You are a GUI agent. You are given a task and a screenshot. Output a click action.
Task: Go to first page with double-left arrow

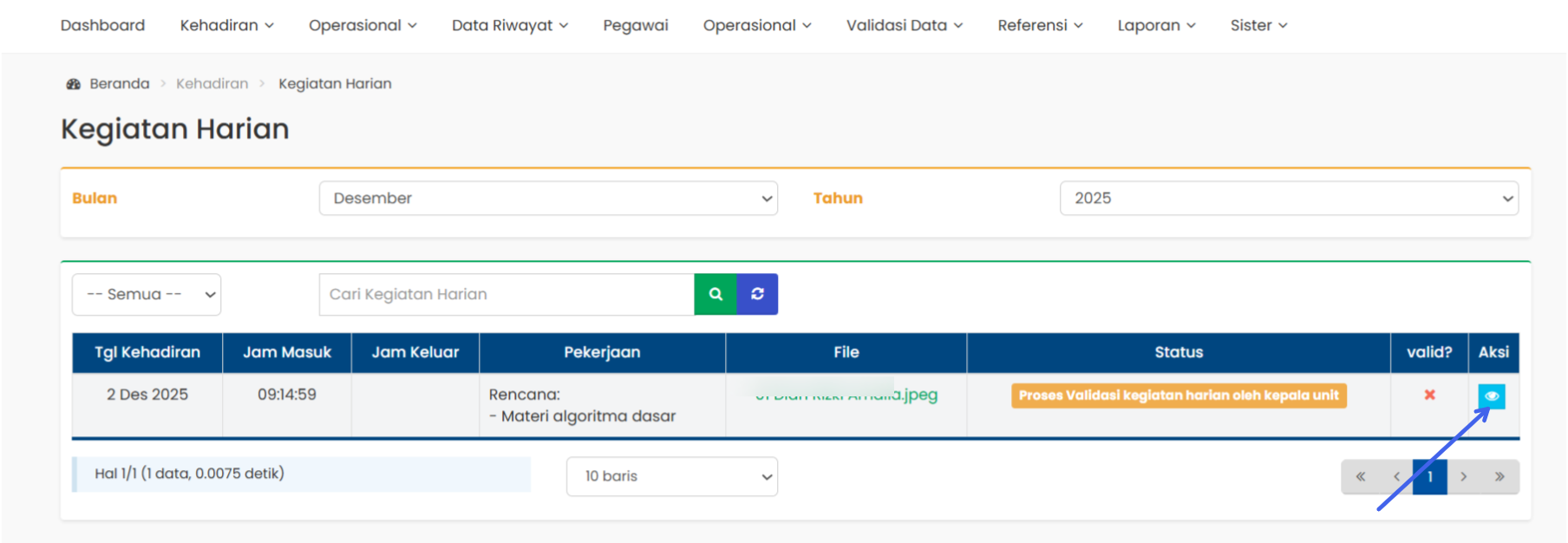pyautogui.click(x=1360, y=476)
